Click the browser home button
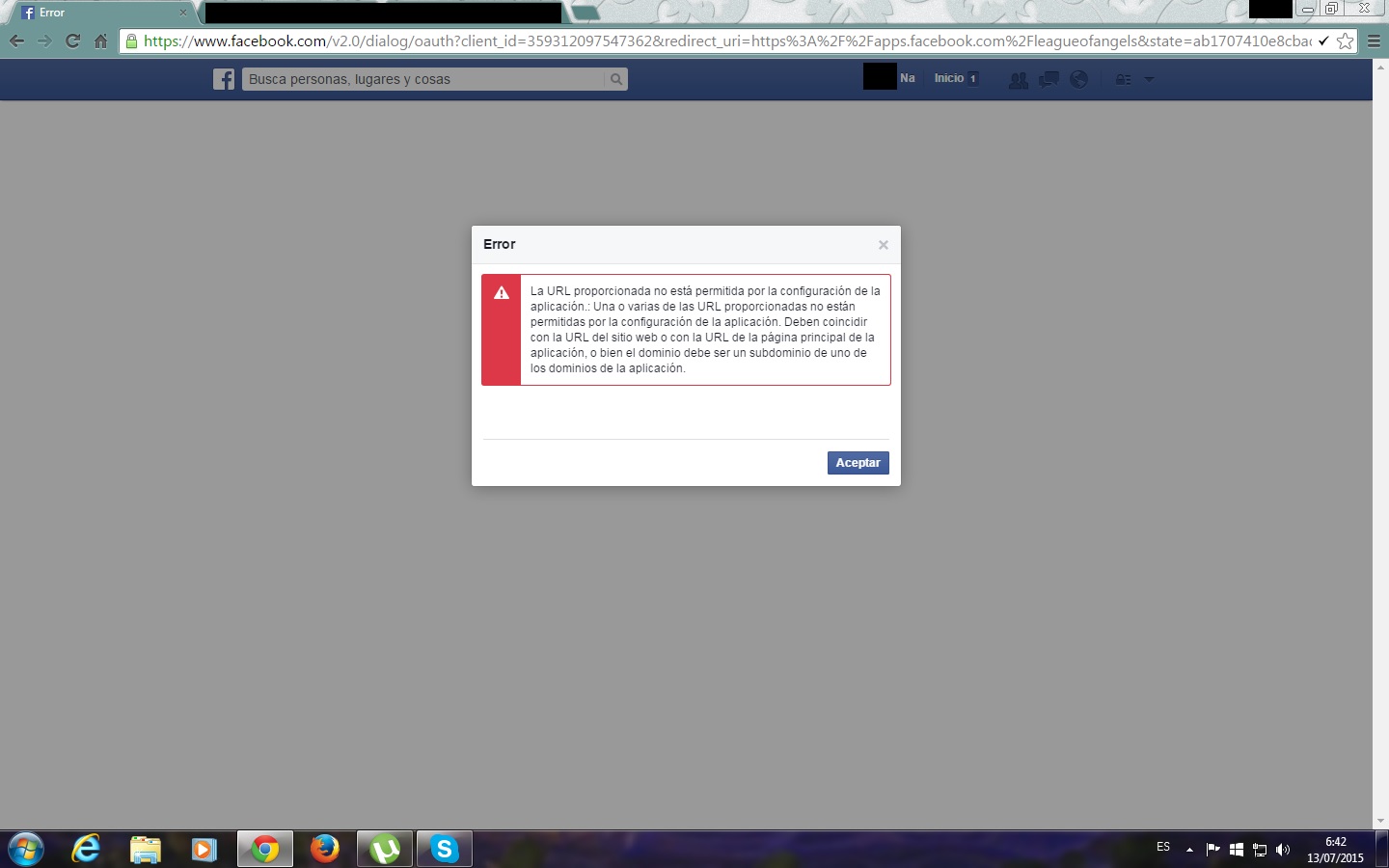Screen dimensions: 1389x868 [x=100, y=41]
